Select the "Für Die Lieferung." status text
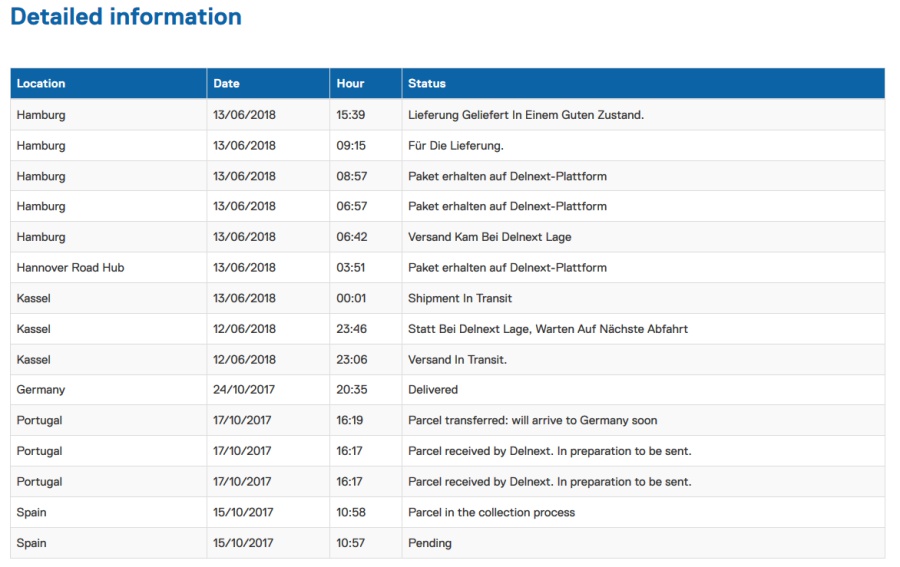Screen dimensions: 900x567 pyautogui.click(x=456, y=146)
